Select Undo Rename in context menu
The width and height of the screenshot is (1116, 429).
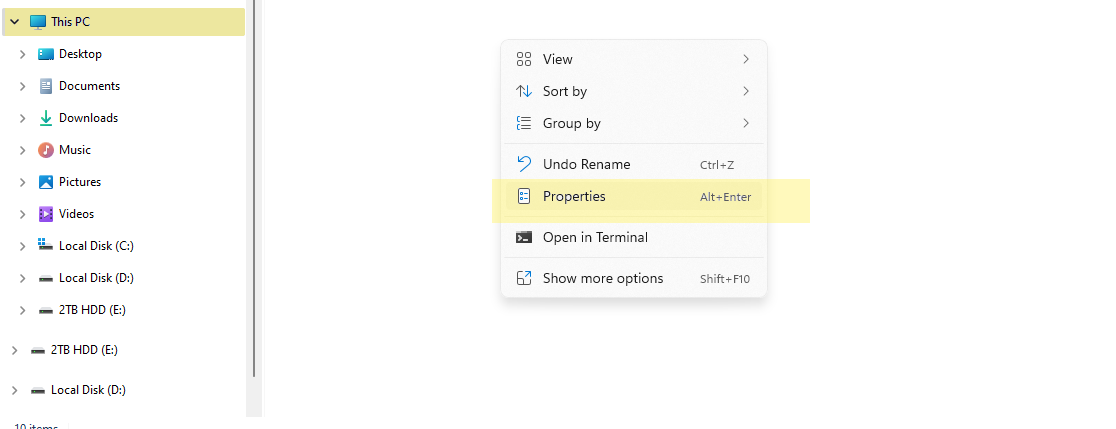(x=633, y=164)
